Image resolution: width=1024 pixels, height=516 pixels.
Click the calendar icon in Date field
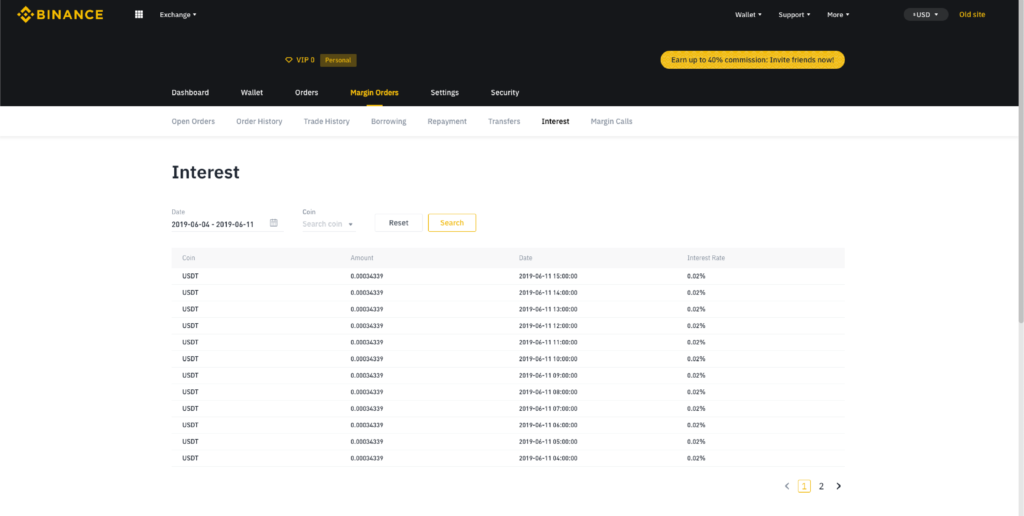pos(274,223)
